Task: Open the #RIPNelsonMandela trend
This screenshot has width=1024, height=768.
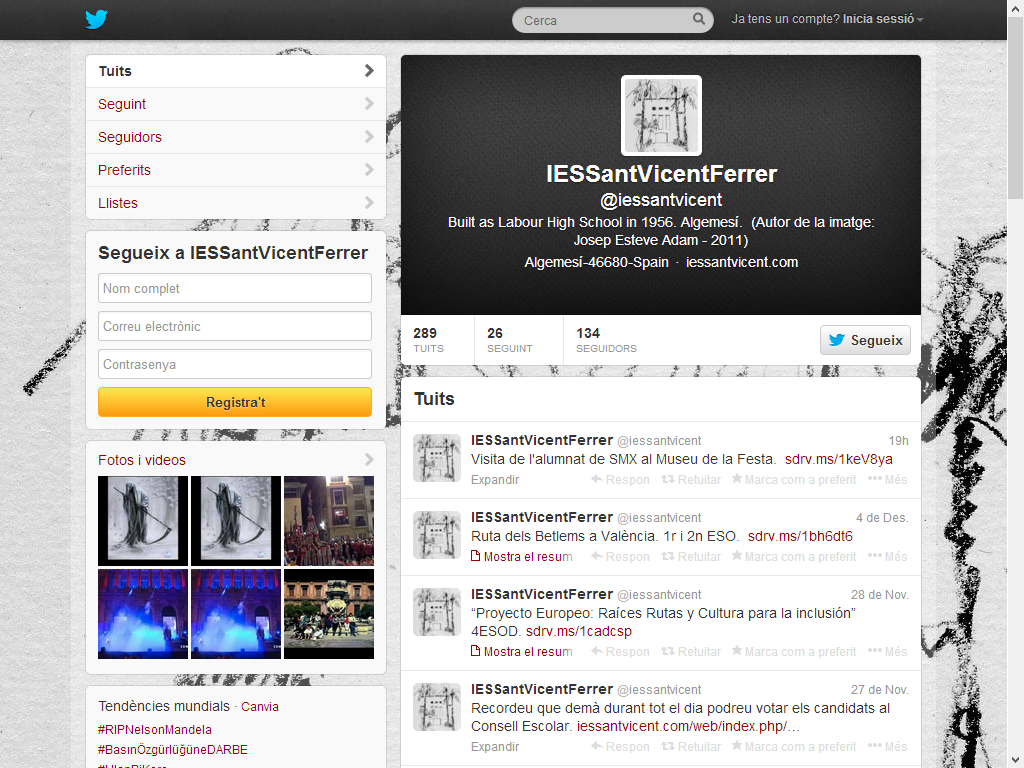Action: [x=155, y=729]
